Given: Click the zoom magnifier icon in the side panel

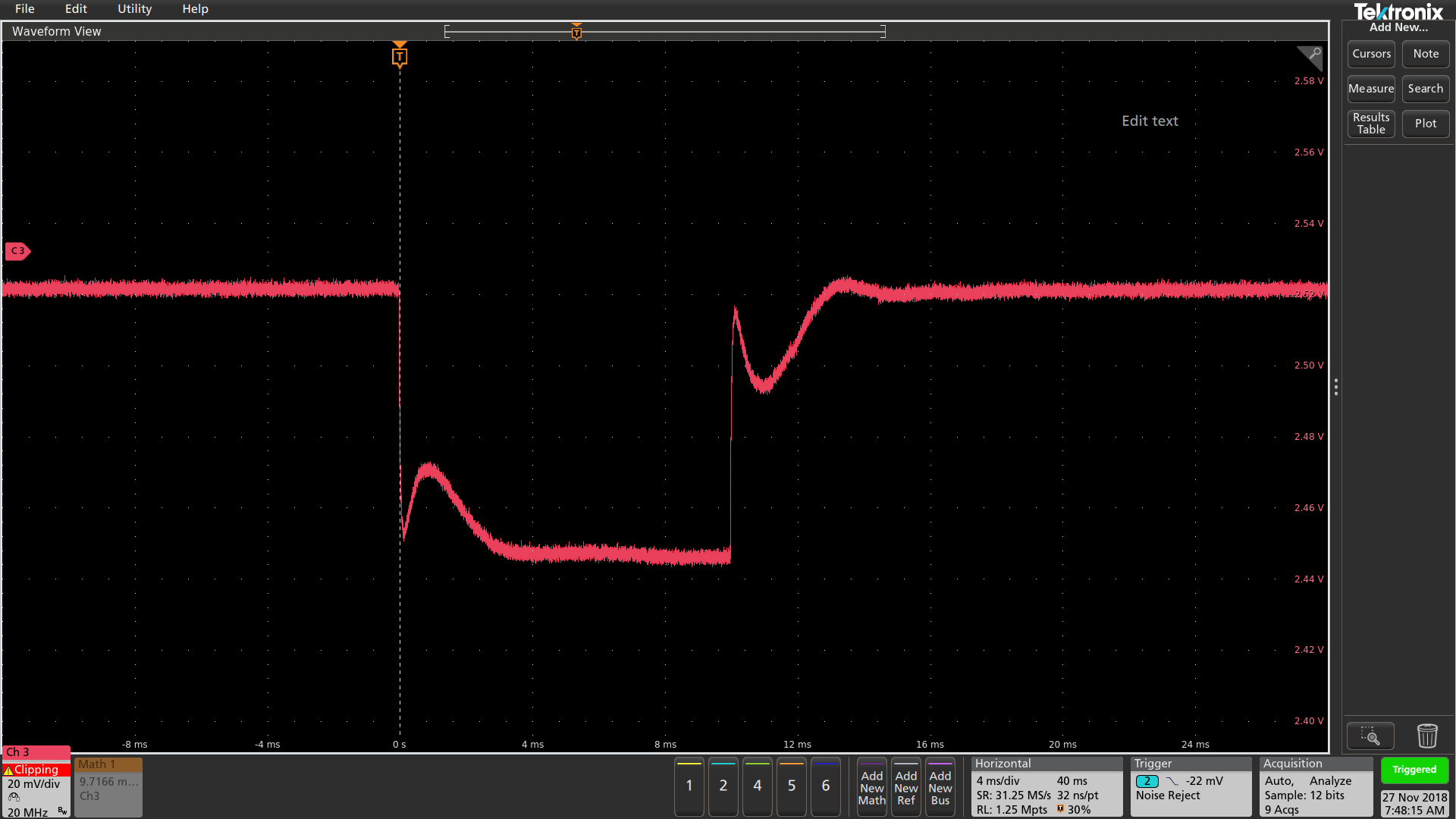Looking at the screenshot, I should click(x=1370, y=736).
